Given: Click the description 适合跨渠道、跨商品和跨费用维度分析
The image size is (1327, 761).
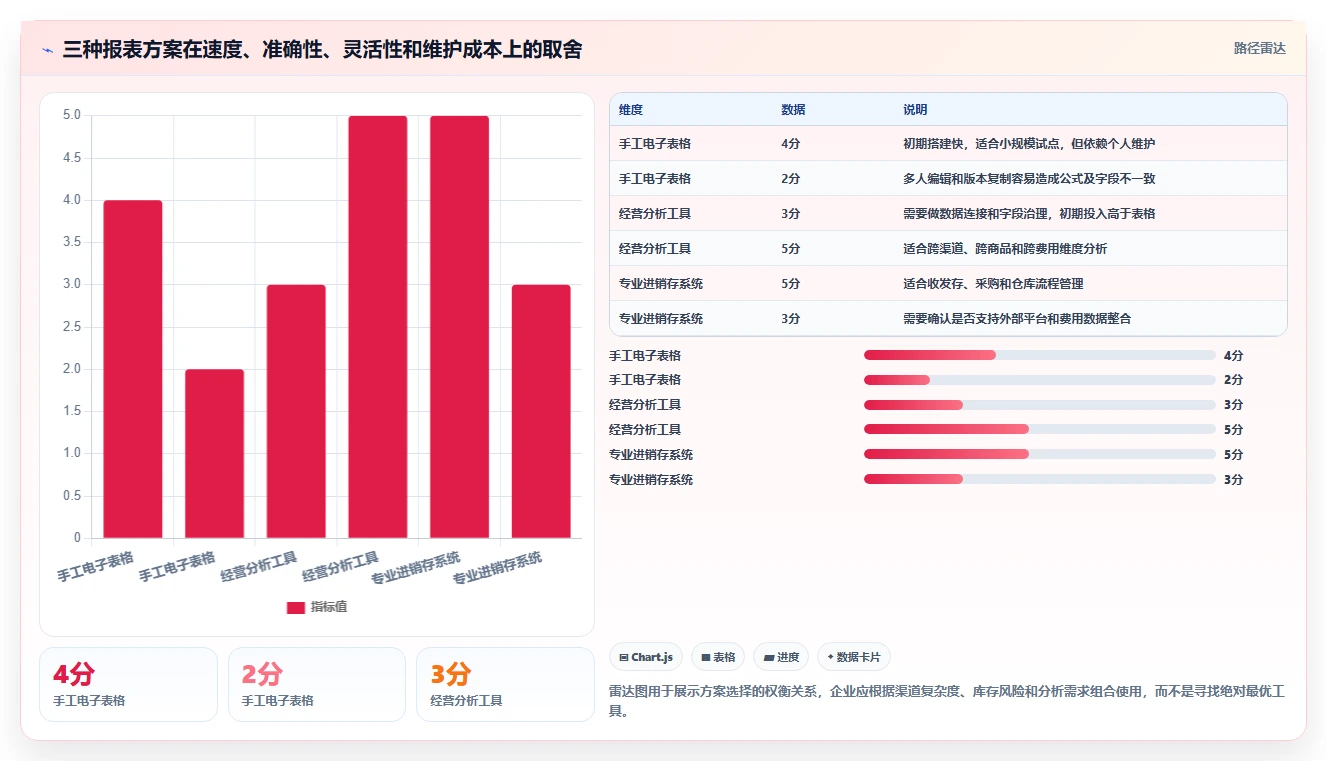Looking at the screenshot, I should (1005, 248).
